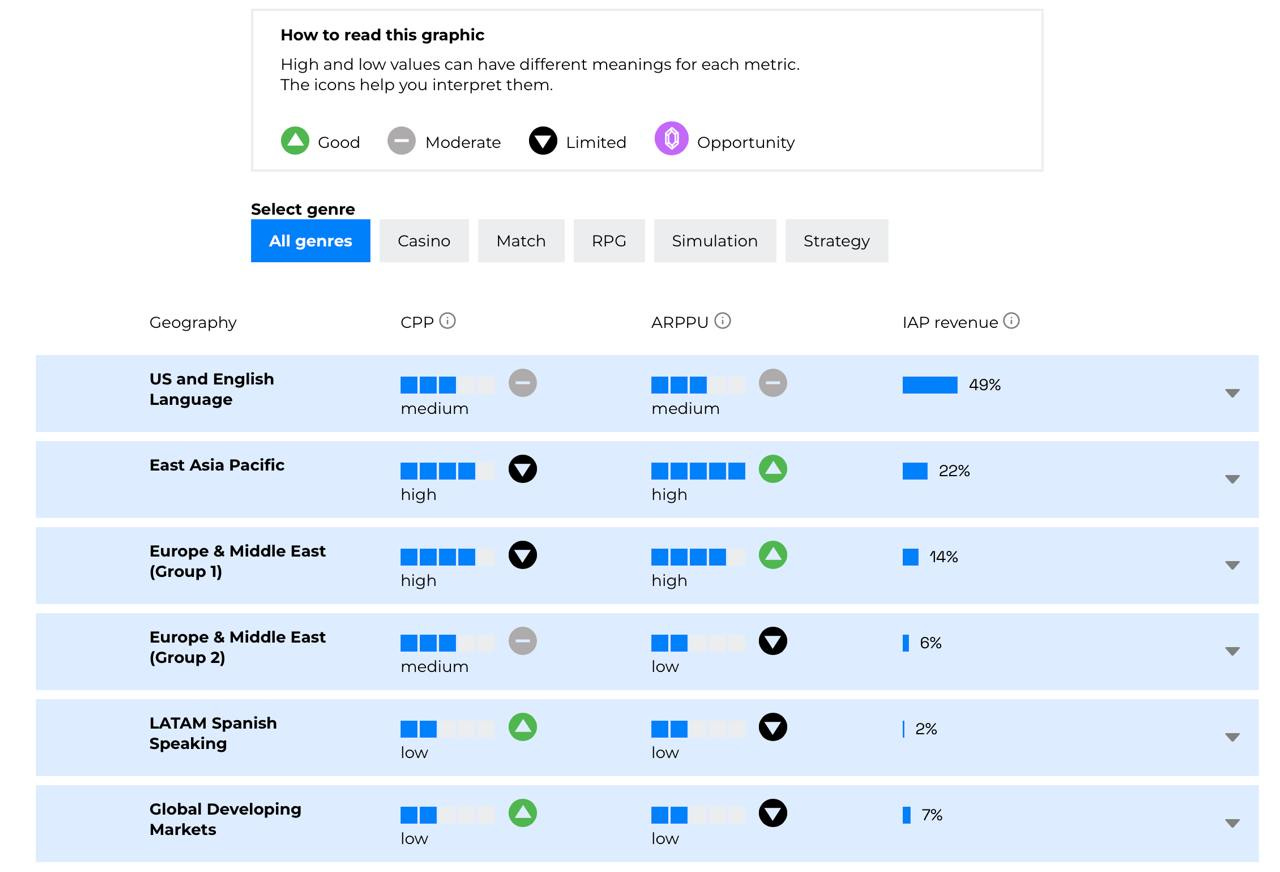Expand the East Asia Pacific row

coord(1232,479)
